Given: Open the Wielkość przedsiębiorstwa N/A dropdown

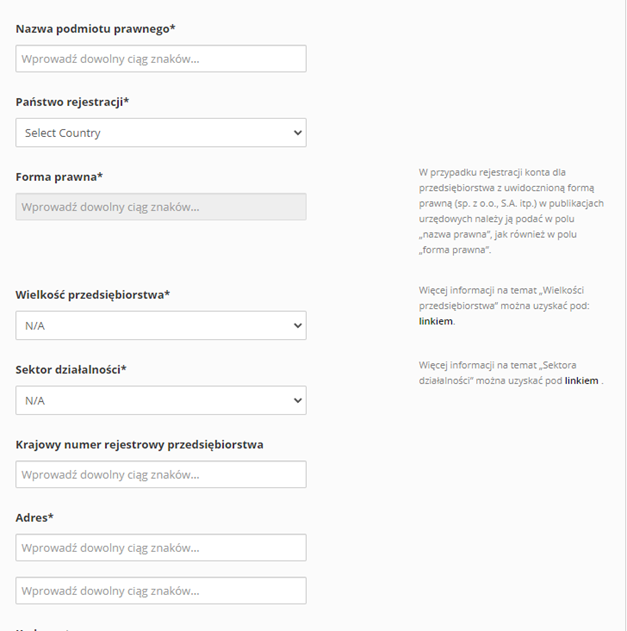Looking at the screenshot, I should [161, 326].
